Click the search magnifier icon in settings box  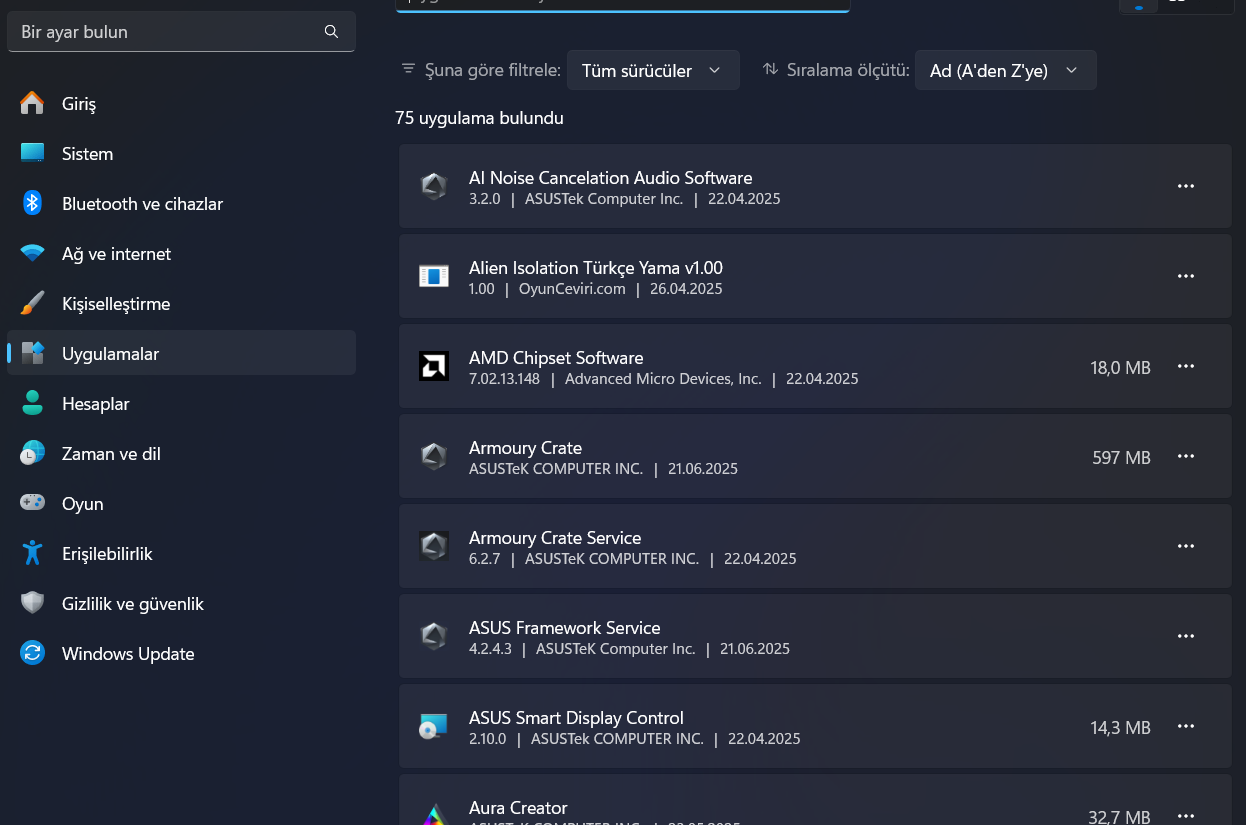coord(331,32)
